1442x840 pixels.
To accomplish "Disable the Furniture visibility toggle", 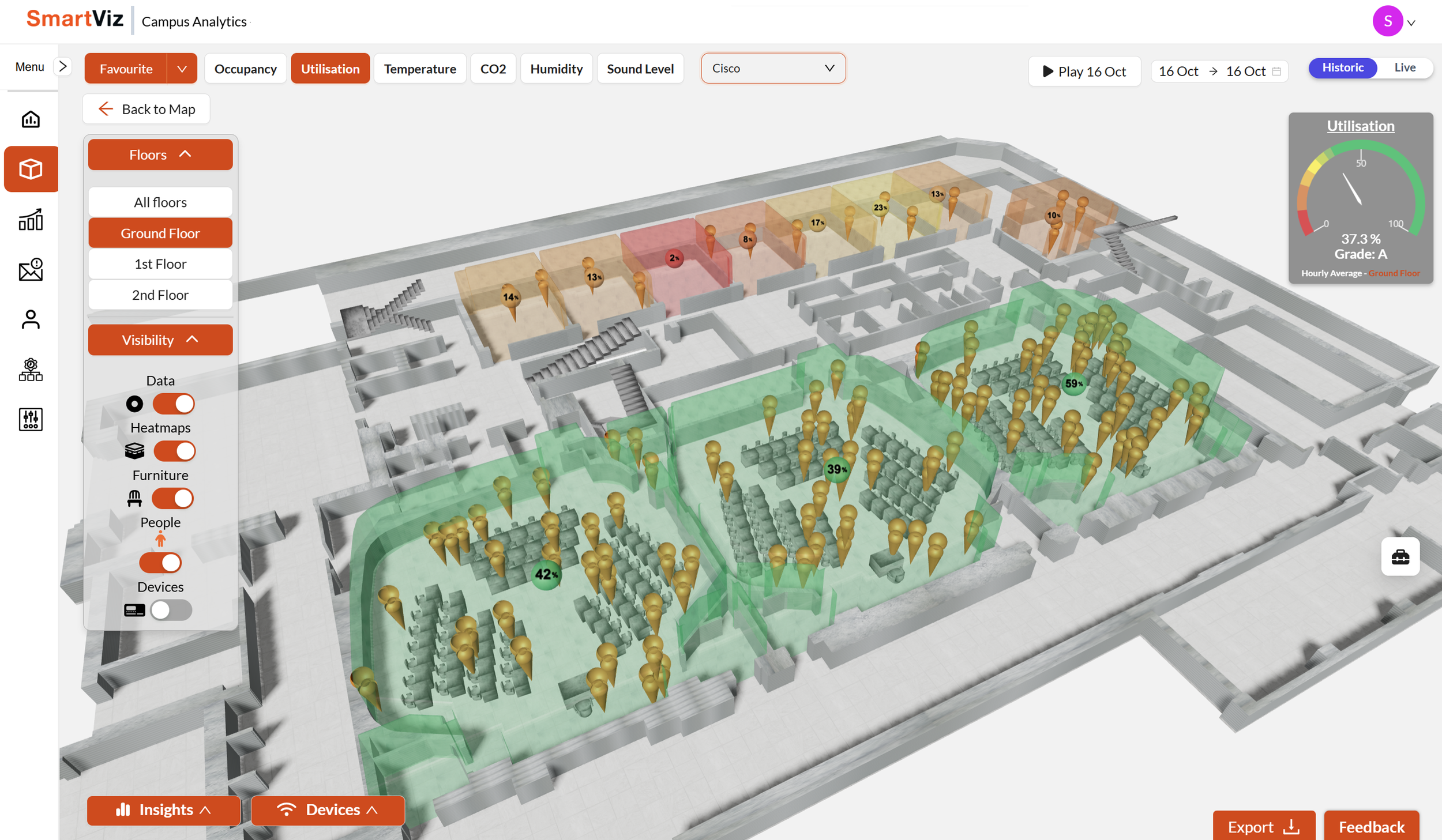I will coord(172,498).
